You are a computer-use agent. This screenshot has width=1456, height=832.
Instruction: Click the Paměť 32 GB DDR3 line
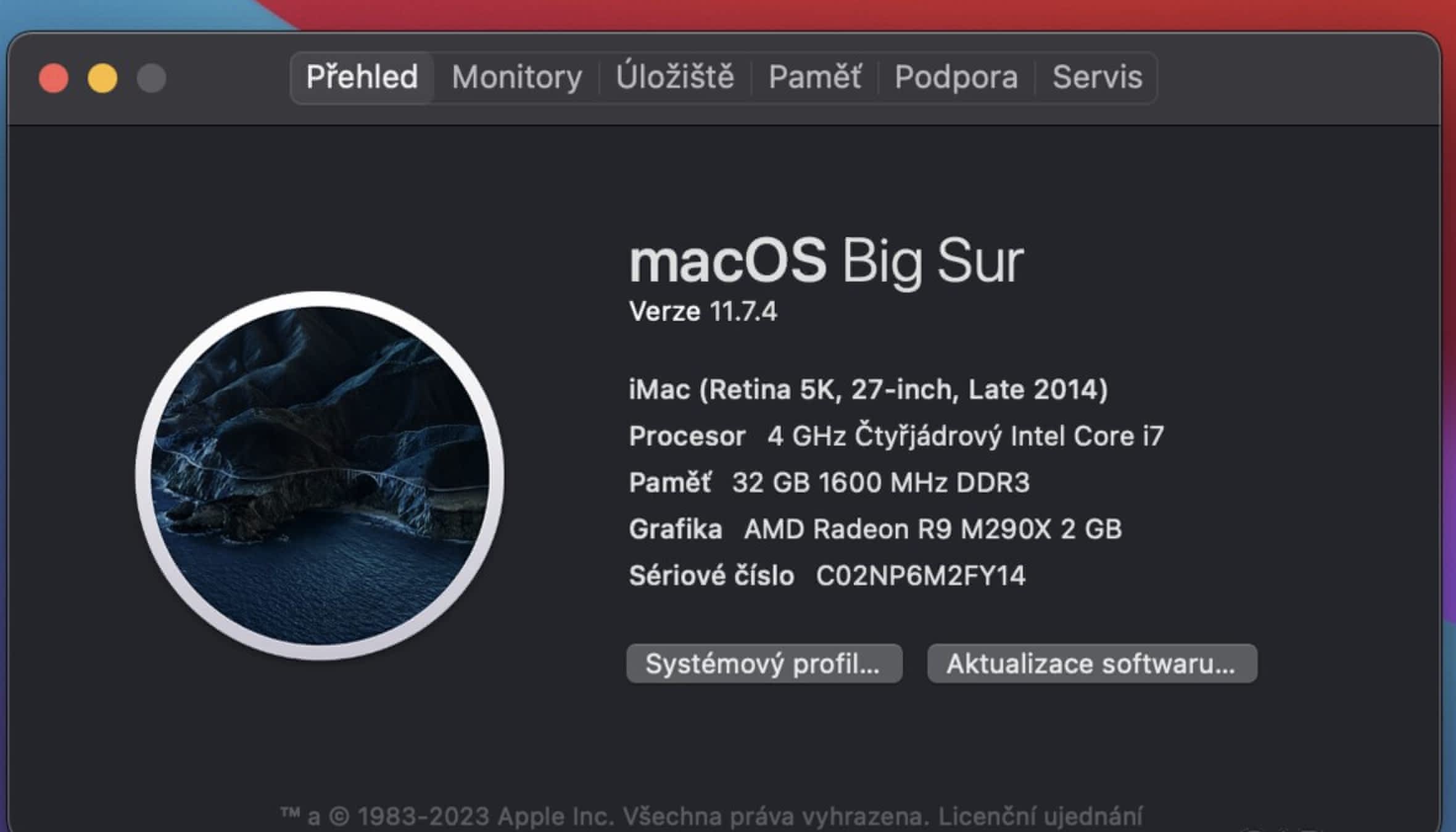coord(829,483)
